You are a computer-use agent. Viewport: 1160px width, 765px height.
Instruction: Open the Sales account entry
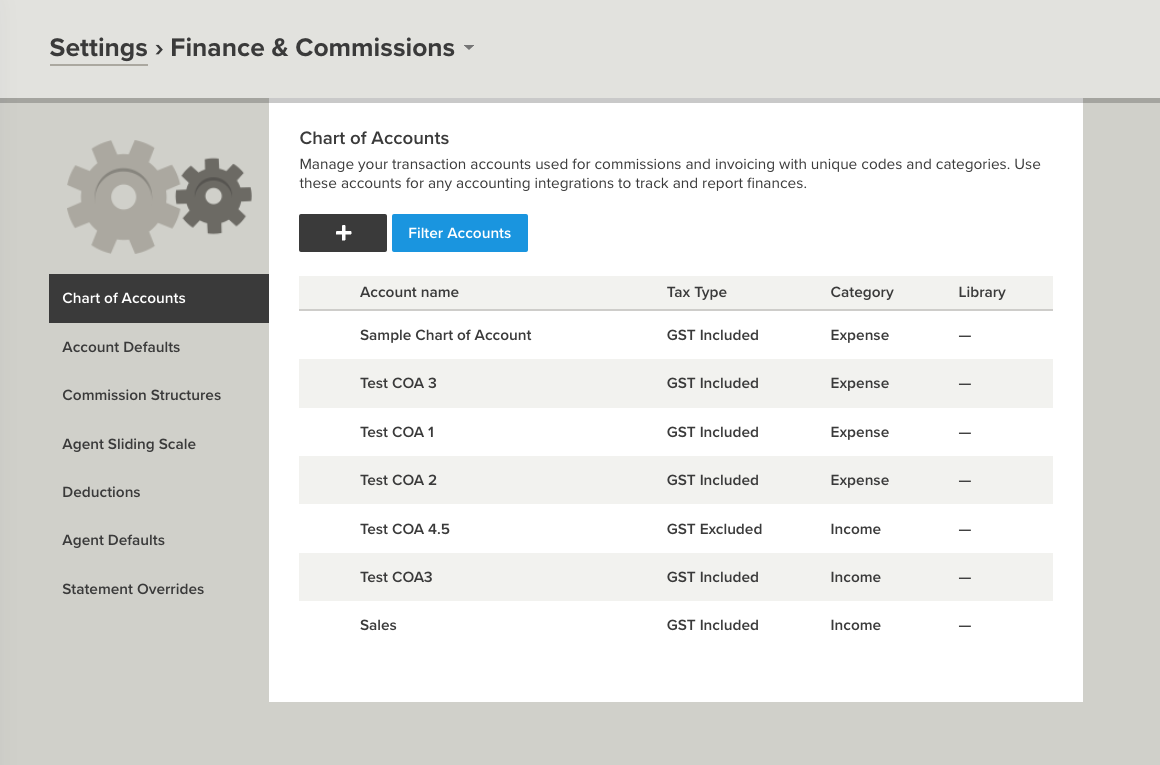[378, 625]
